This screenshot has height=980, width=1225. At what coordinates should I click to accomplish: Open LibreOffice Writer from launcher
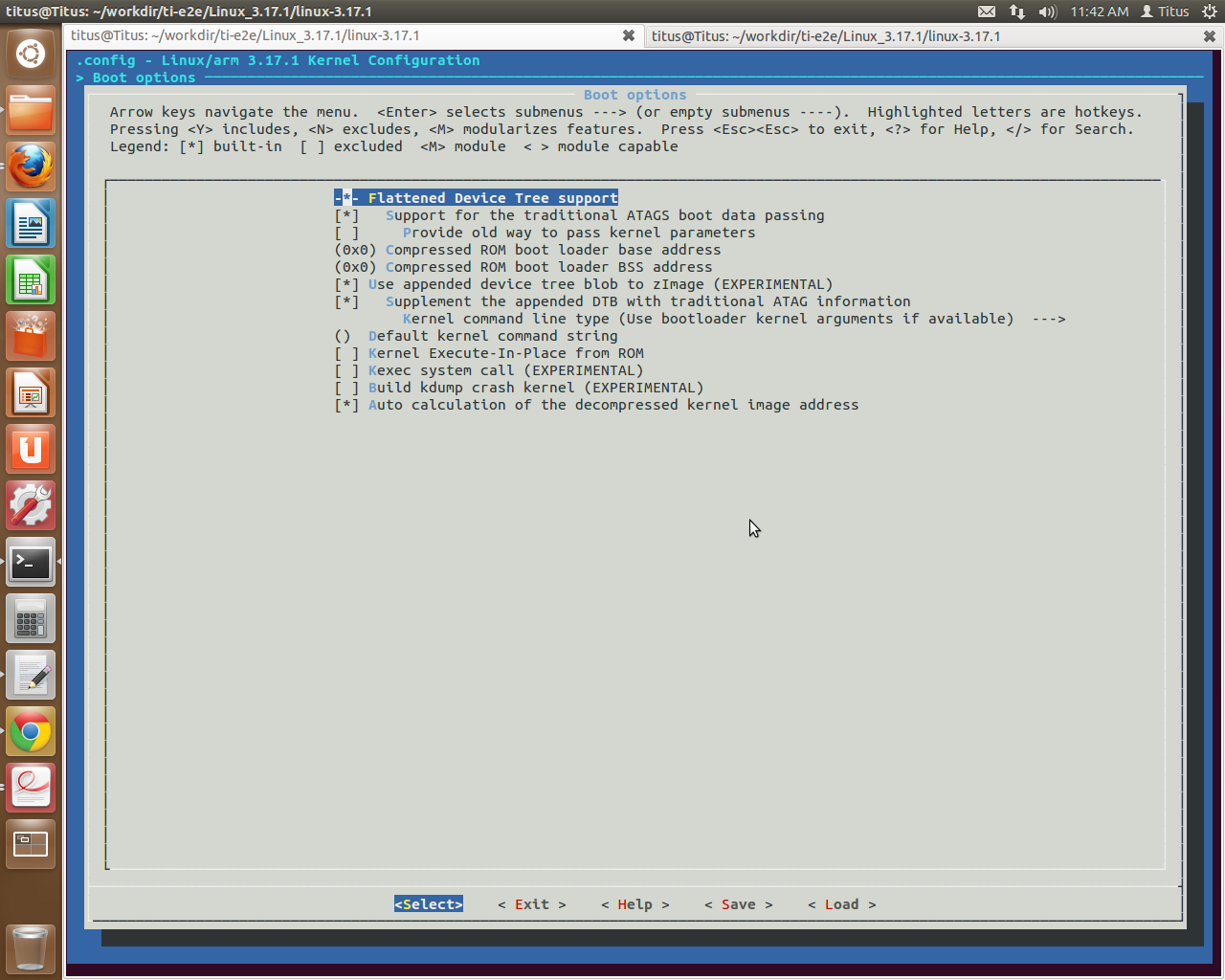[x=31, y=224]
